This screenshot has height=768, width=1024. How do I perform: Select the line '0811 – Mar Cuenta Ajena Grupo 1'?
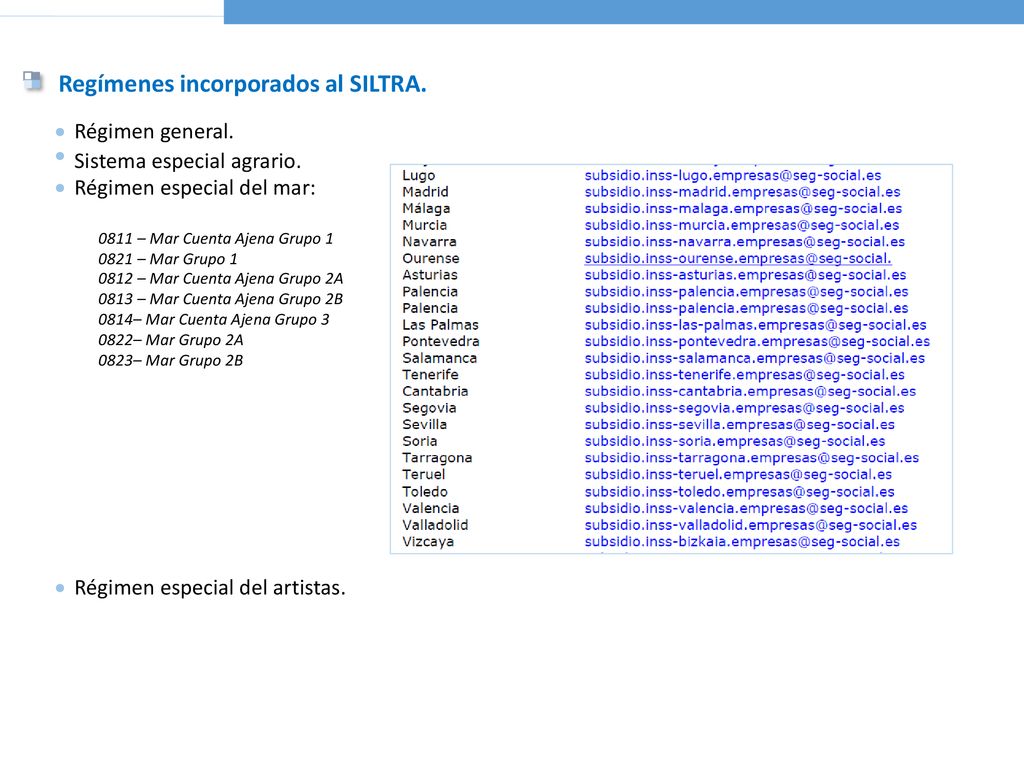(x=216, y=238)
